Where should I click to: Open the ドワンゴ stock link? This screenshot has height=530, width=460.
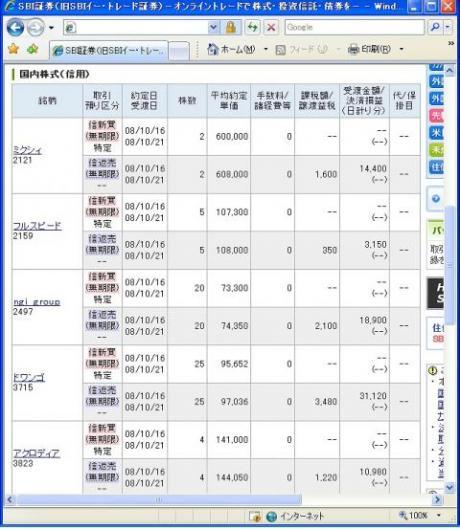click(x=29, y=378)
